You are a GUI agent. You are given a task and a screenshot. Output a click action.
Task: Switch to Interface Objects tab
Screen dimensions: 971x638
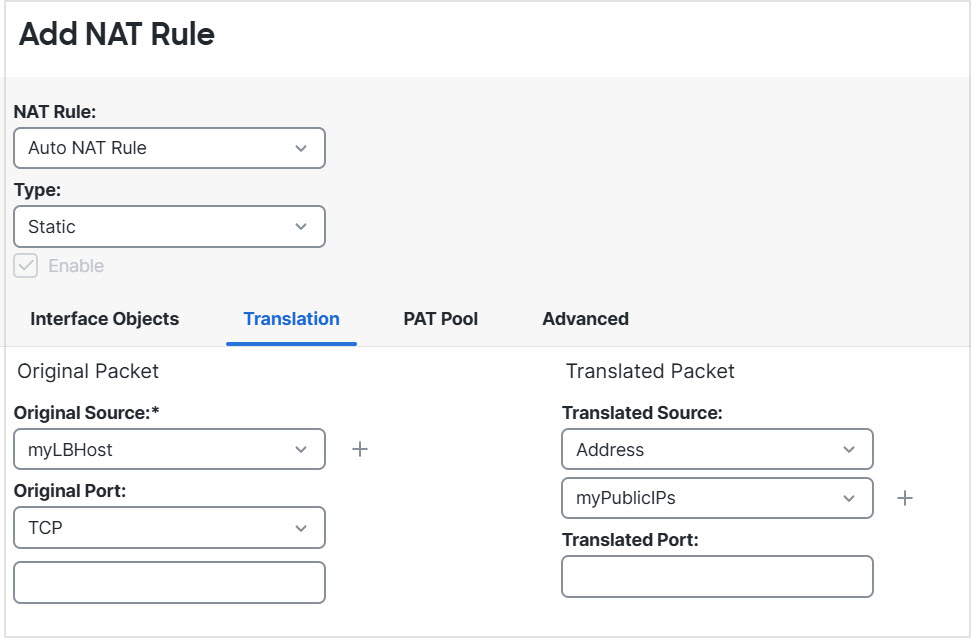105,319
